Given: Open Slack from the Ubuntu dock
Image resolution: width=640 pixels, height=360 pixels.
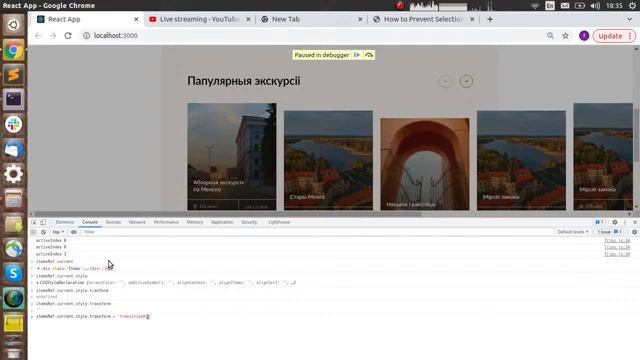Looking at the screenshot, I should (13, 124).
